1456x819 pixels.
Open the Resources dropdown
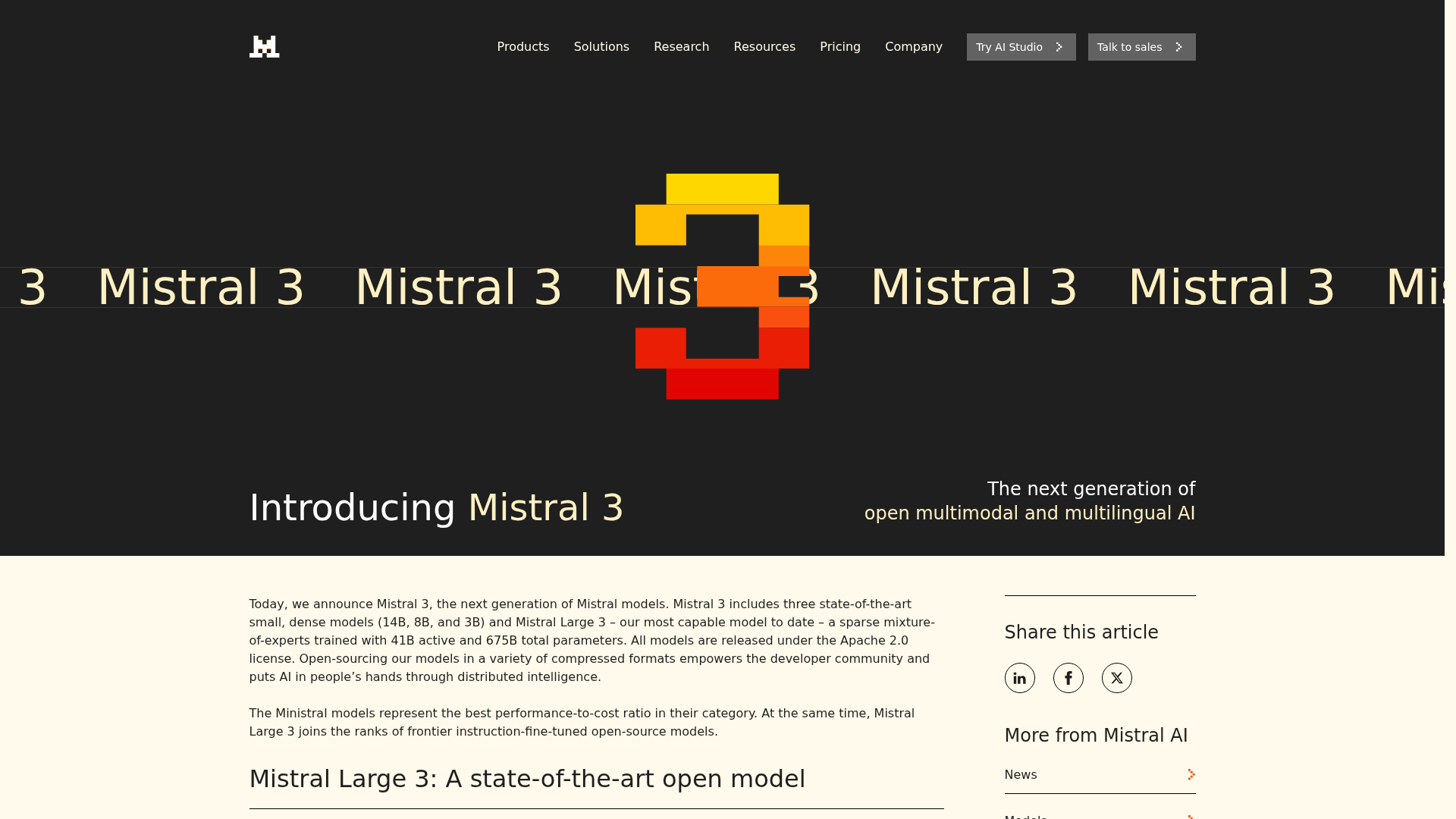click(764, 46)
